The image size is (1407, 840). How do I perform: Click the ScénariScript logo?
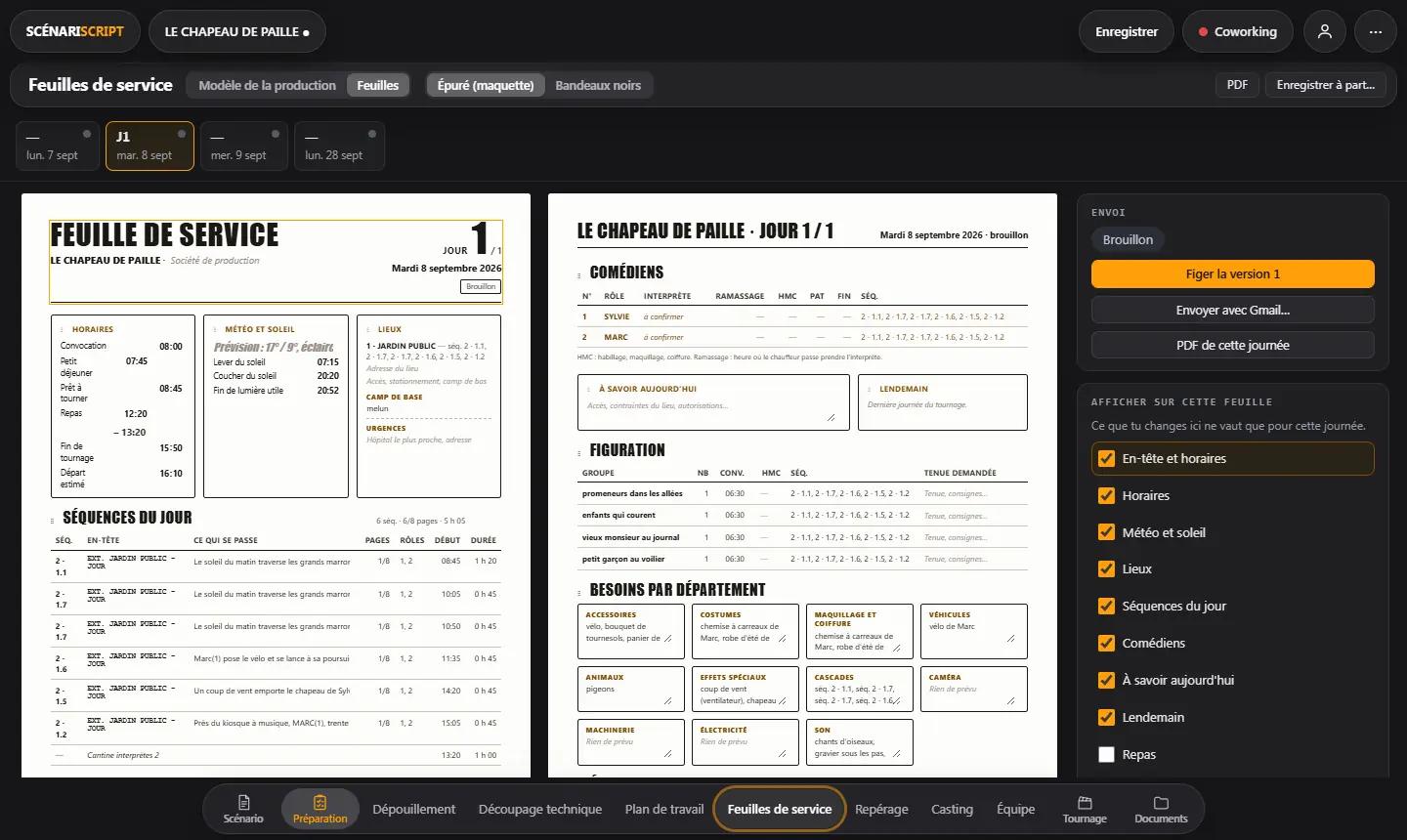tap(75, 31)
